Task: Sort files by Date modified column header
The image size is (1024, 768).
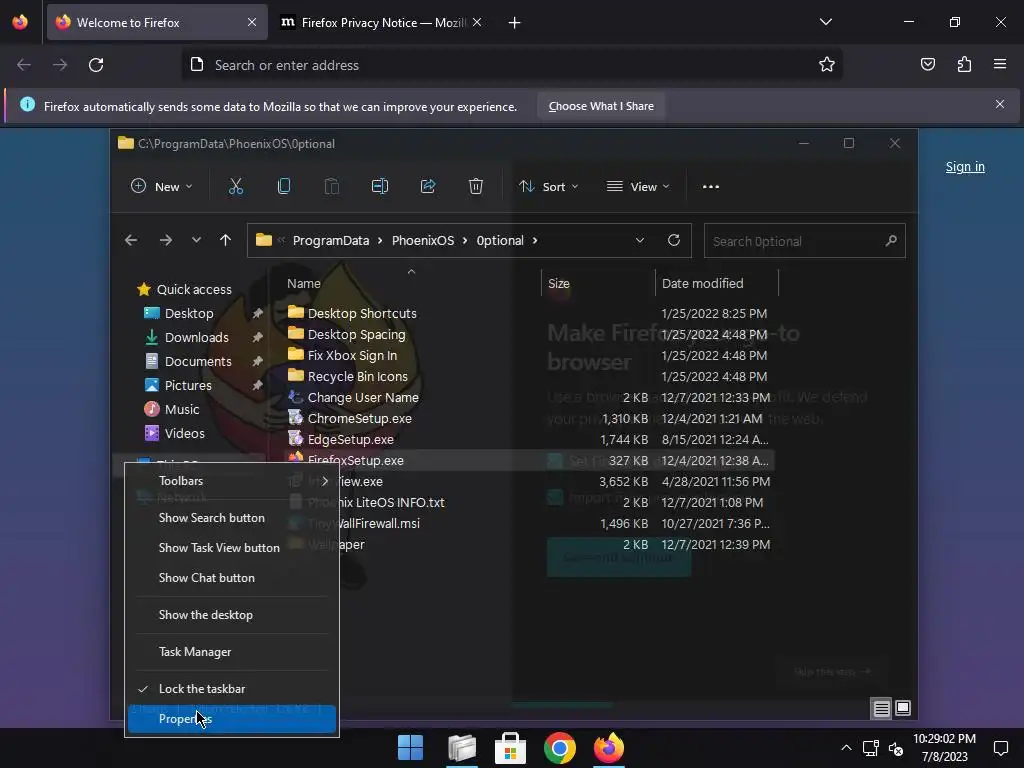Action: (703, 283)
